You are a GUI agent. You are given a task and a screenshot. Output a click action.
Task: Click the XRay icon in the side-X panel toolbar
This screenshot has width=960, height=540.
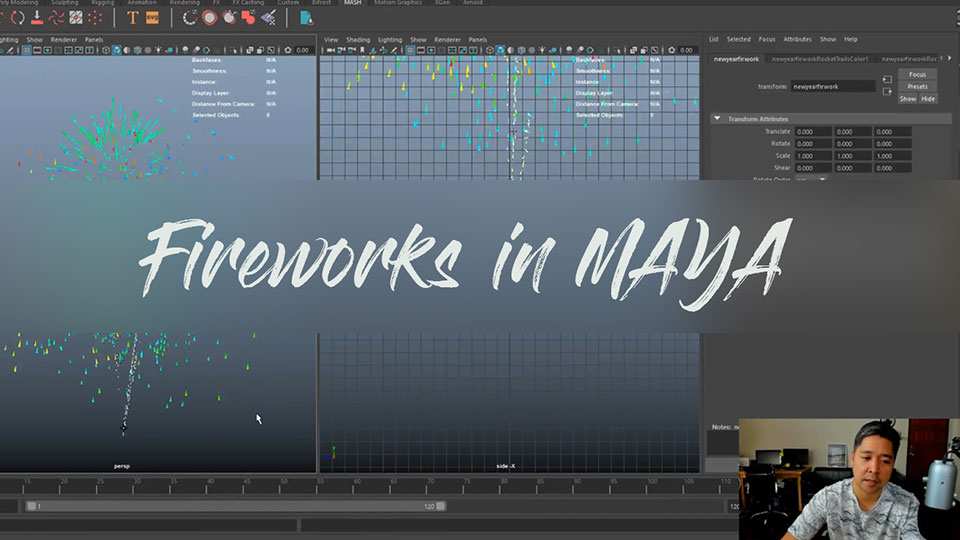[633, 50]
